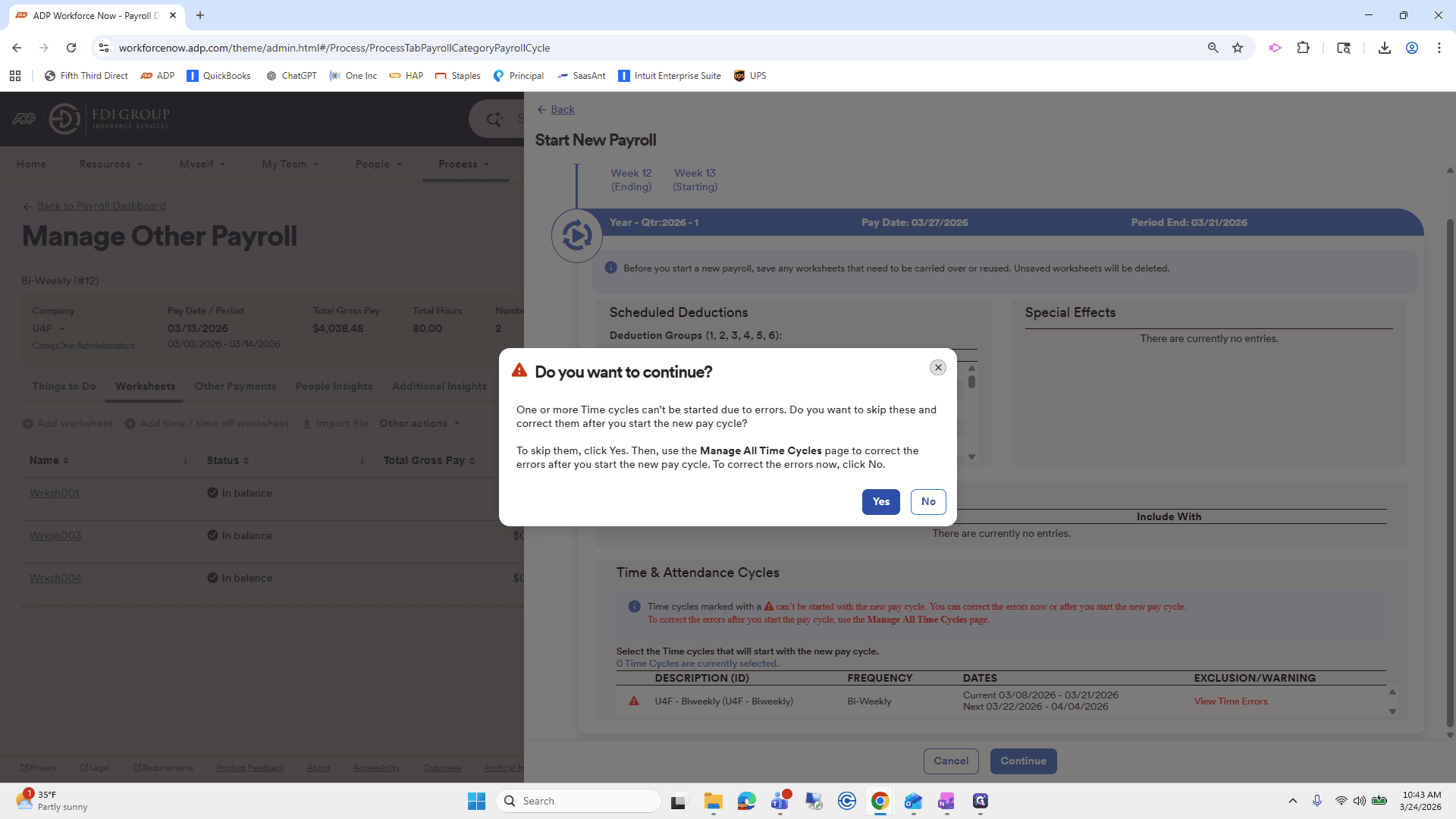The width and height of the screenshot is (1456, 819).
Task: Click the red warning icon in U4F row
Action: (634, 701)
